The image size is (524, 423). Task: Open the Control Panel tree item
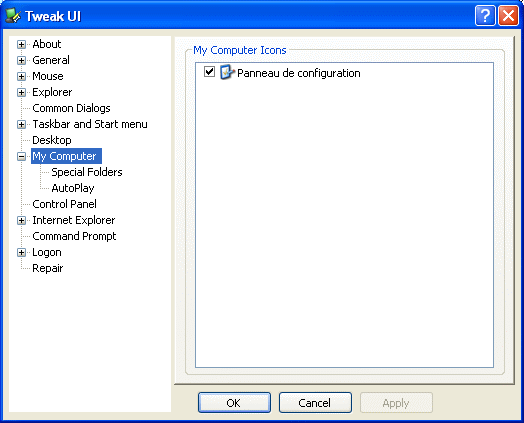(64, 204)
